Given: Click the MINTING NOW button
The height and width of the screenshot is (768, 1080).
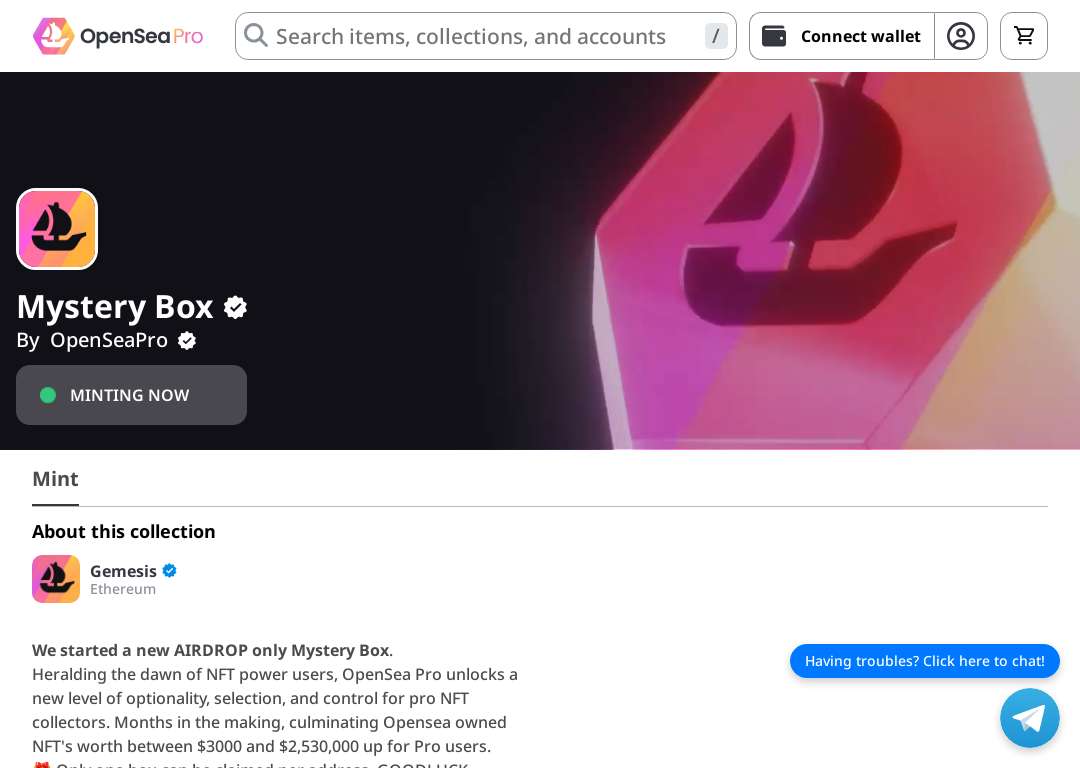Looking at the screenshot, I should (132, 395).
